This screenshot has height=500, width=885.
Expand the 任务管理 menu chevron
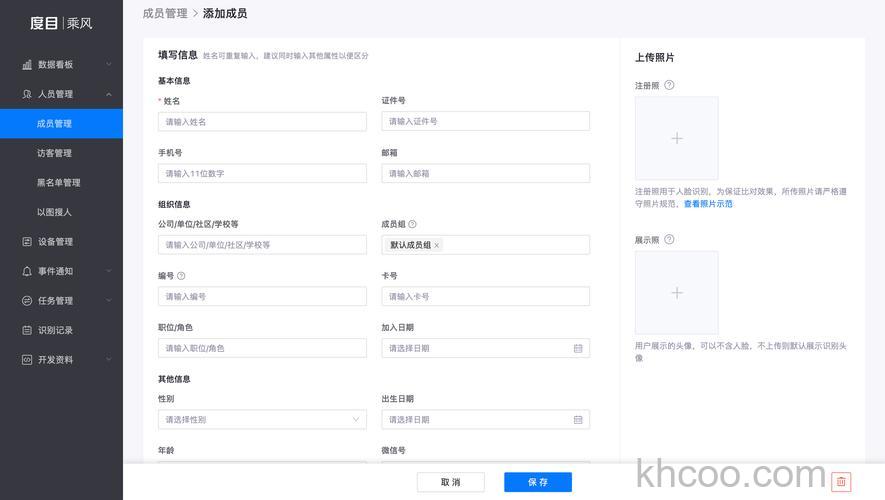pyautogui.click(x=109, y=301)
